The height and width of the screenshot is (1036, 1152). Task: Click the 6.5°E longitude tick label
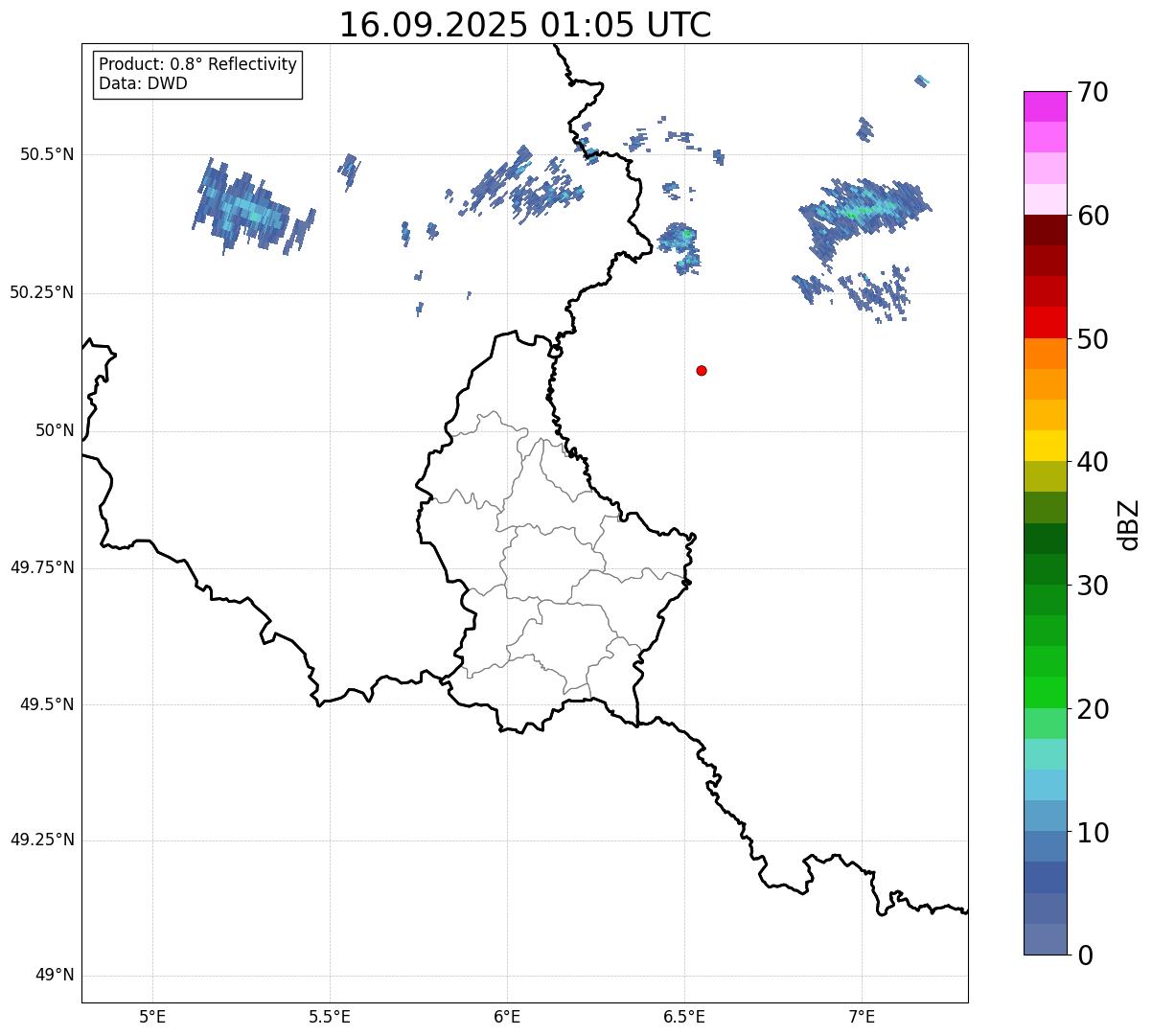point(684,1017)
